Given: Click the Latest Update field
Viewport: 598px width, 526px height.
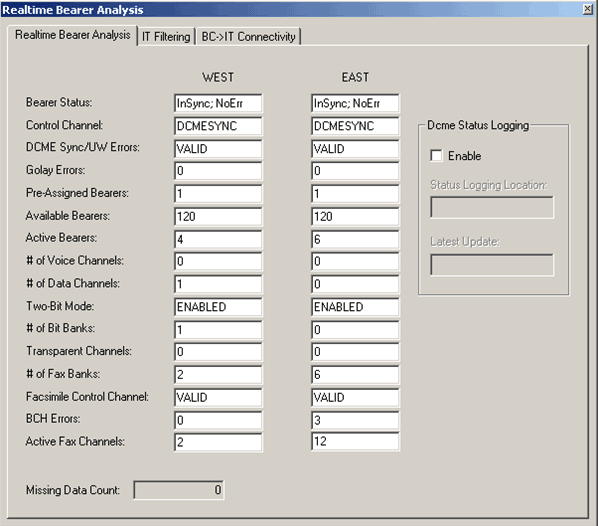Looking at the screenshot, I should pyautogui.click(x=492, y=265).
